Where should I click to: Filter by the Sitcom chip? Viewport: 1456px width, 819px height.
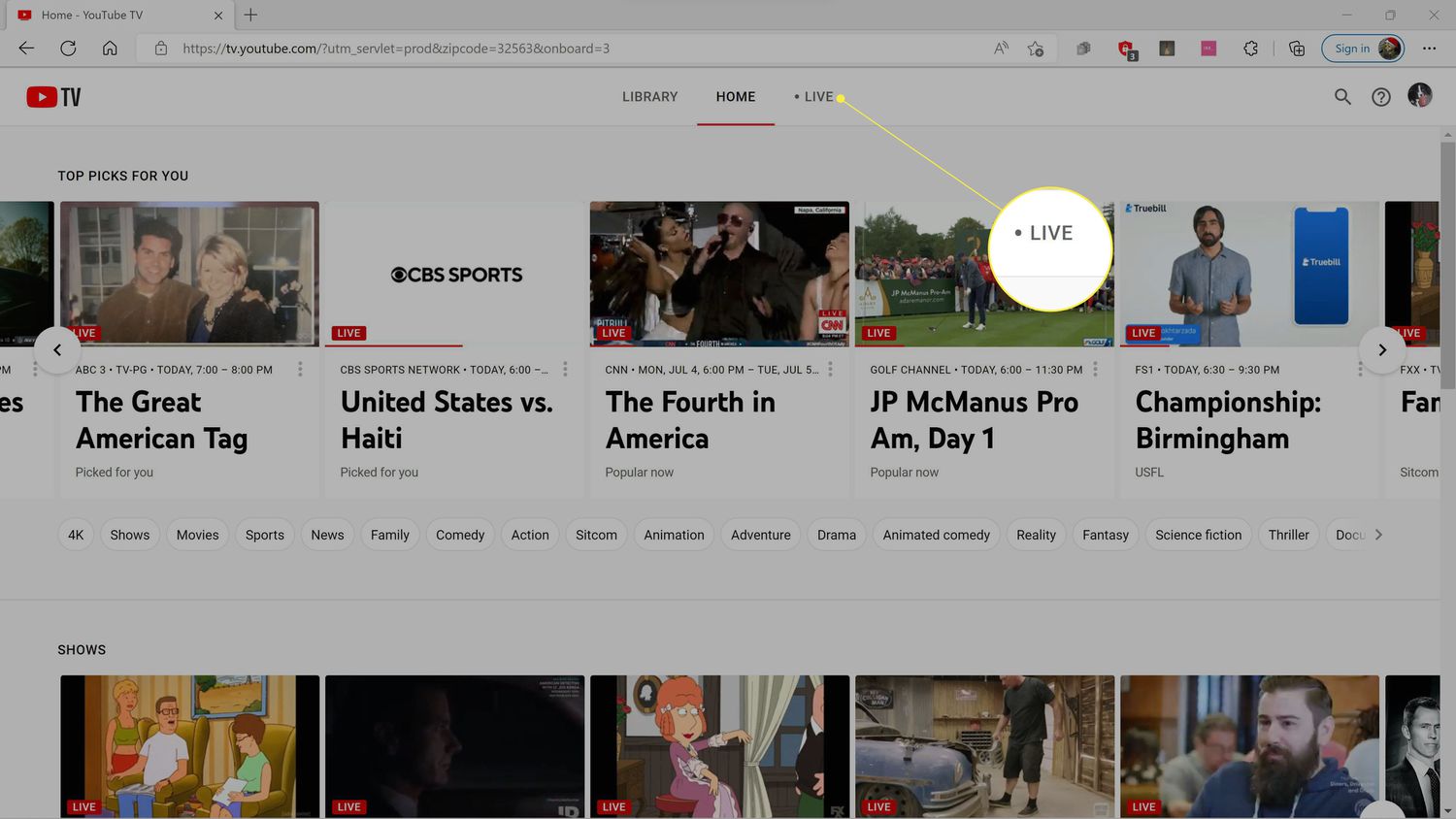point(596,535)
